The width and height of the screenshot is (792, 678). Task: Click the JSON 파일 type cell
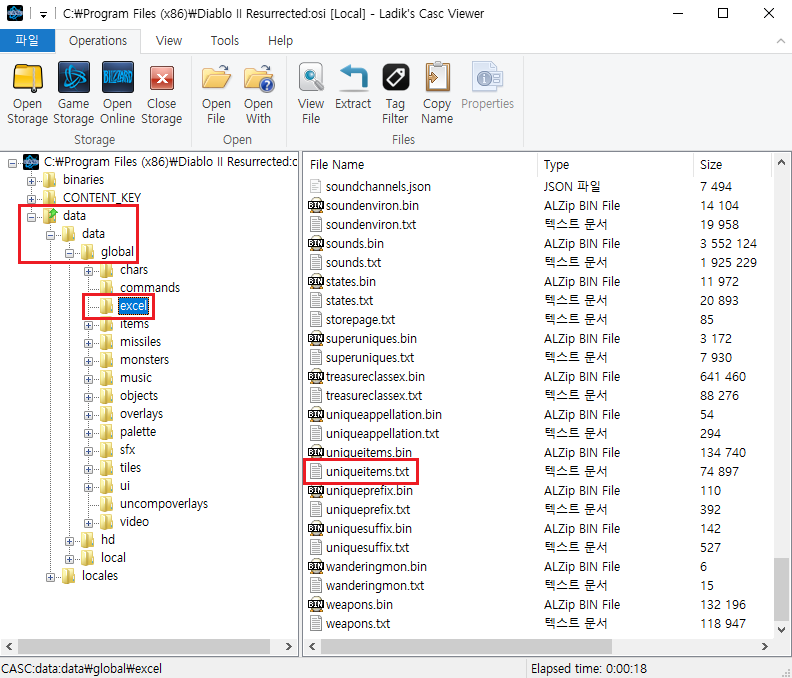pos(572,186)
